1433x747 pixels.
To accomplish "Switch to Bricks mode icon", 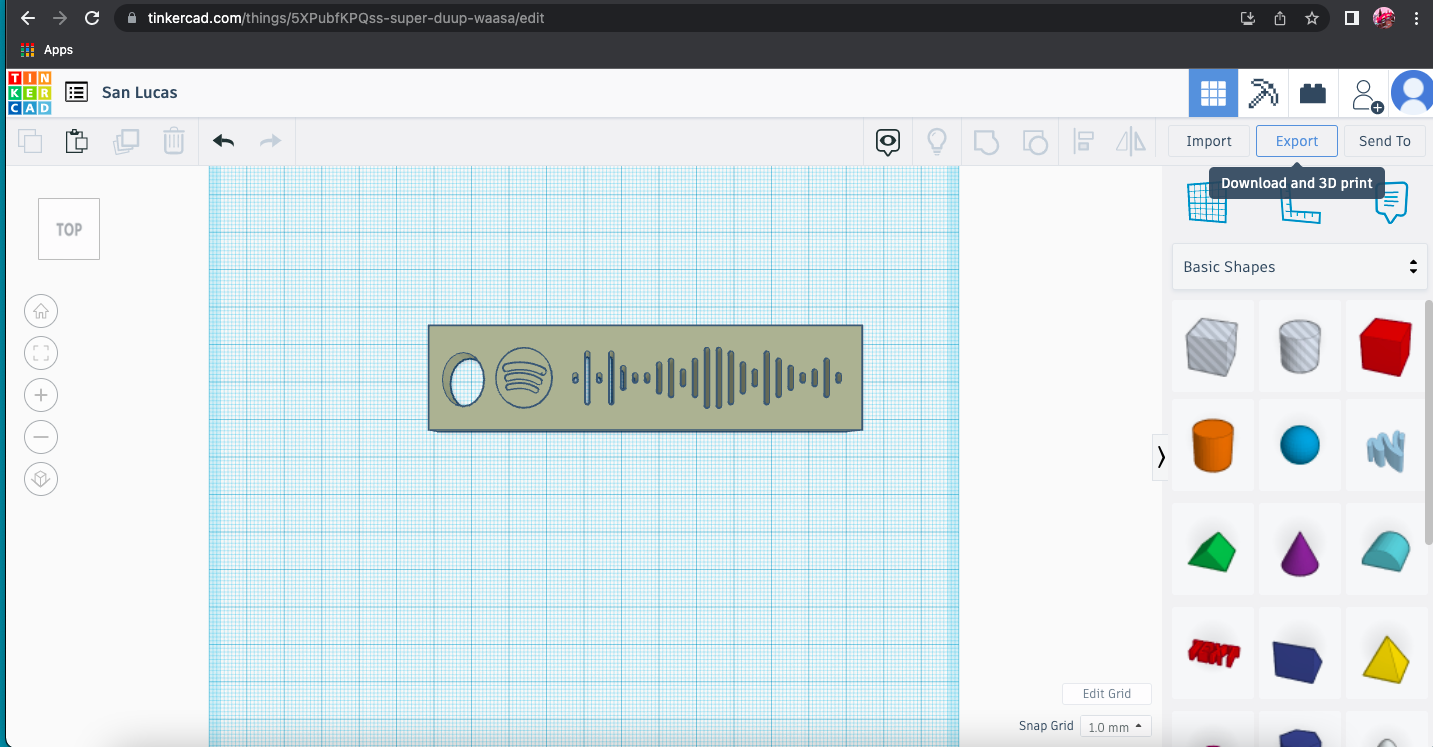I will pos(1312,94).
